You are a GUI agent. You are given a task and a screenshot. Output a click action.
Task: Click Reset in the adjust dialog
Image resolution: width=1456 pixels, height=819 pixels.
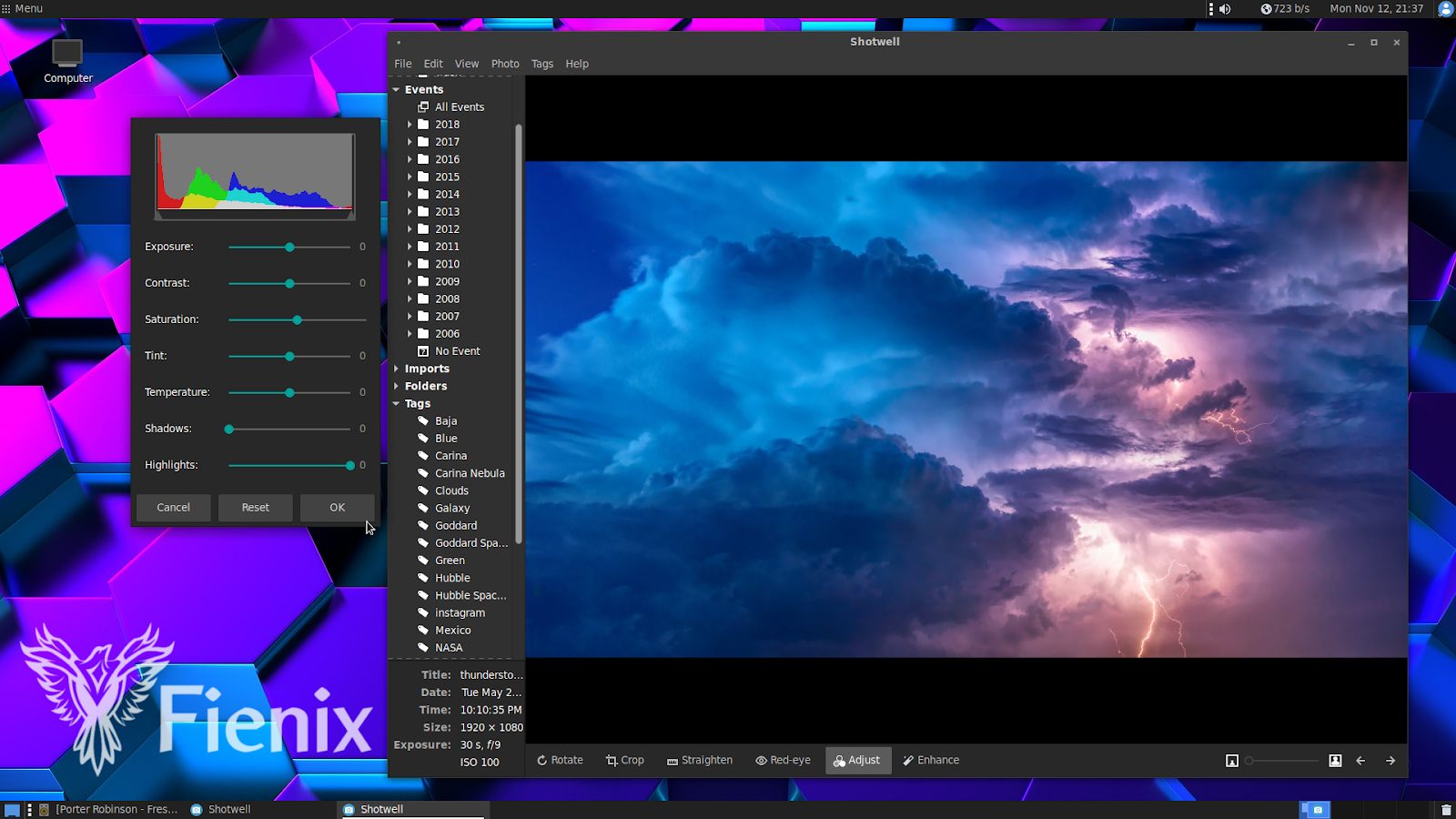[256, 508]
